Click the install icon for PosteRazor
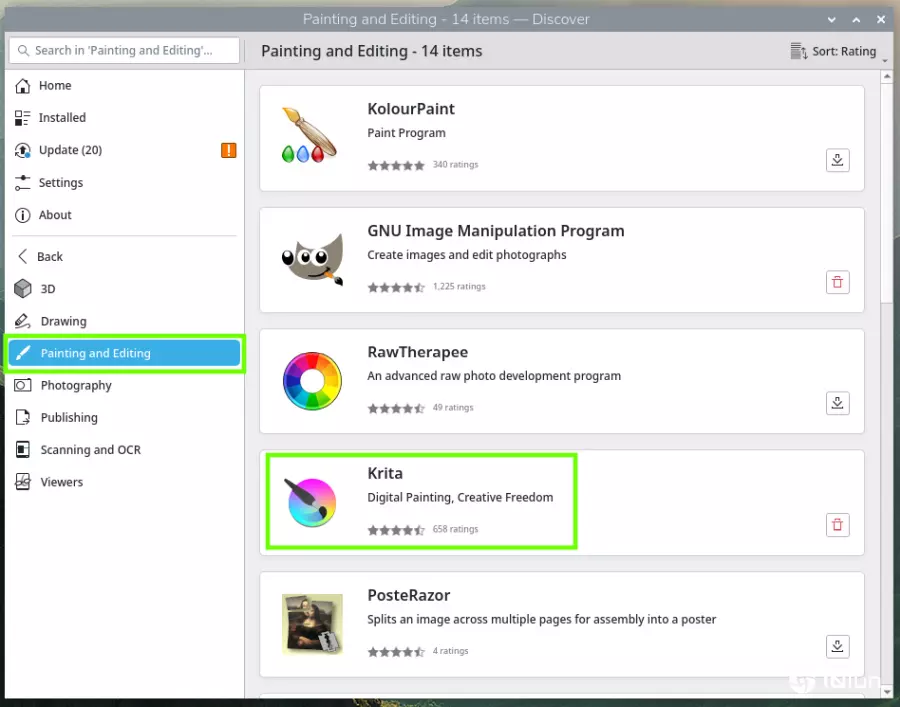This screenshot has height=707, width=900. click(x=837, y=646)
